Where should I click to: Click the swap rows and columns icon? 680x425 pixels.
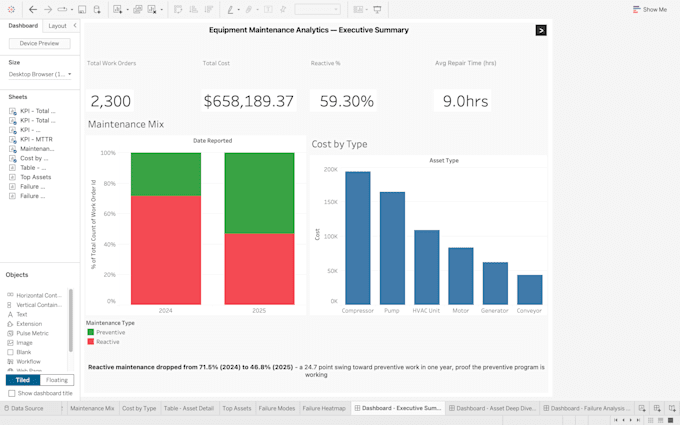point(178,9)
